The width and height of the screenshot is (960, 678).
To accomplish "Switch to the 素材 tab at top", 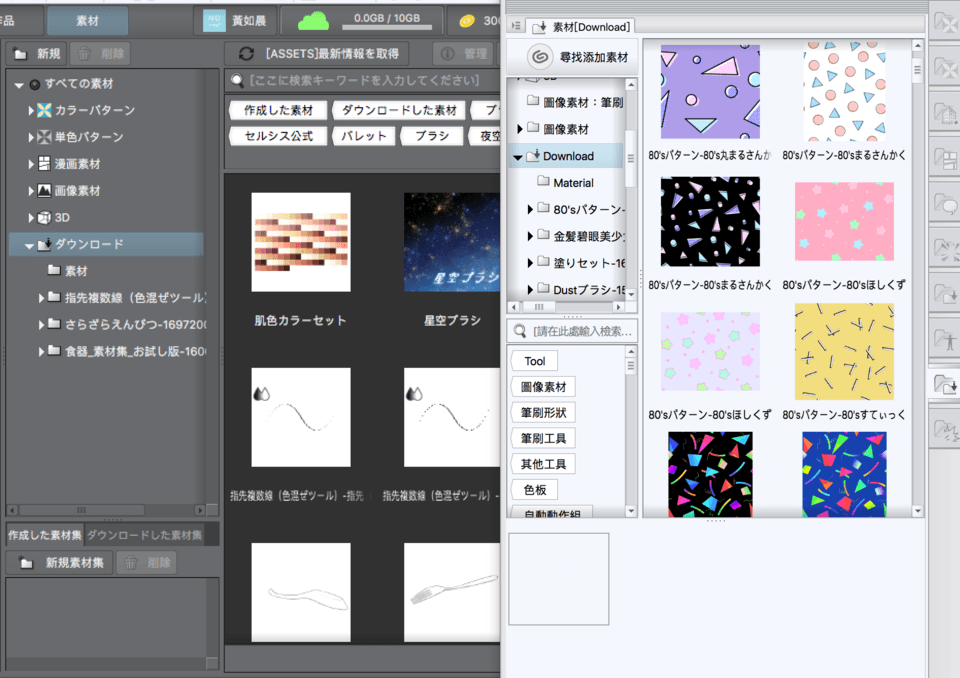I will coord(87,20).
